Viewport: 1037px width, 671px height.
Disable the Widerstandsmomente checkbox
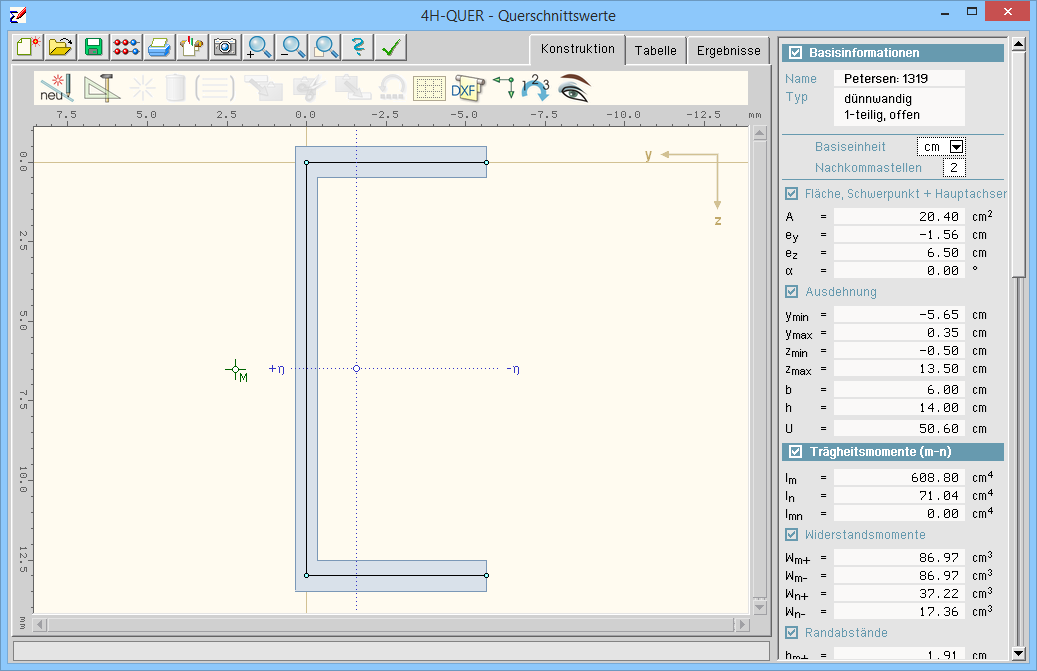pos(792,535)
